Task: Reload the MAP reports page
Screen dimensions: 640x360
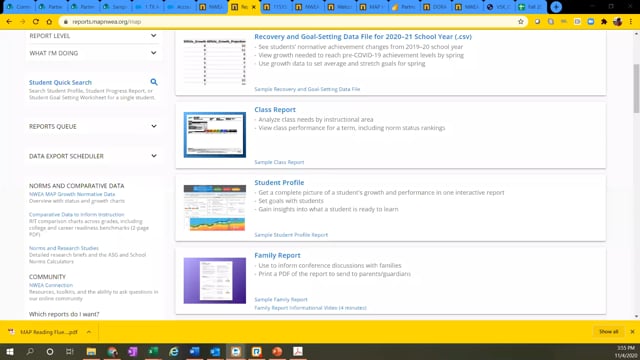Action: pos(36,22)
